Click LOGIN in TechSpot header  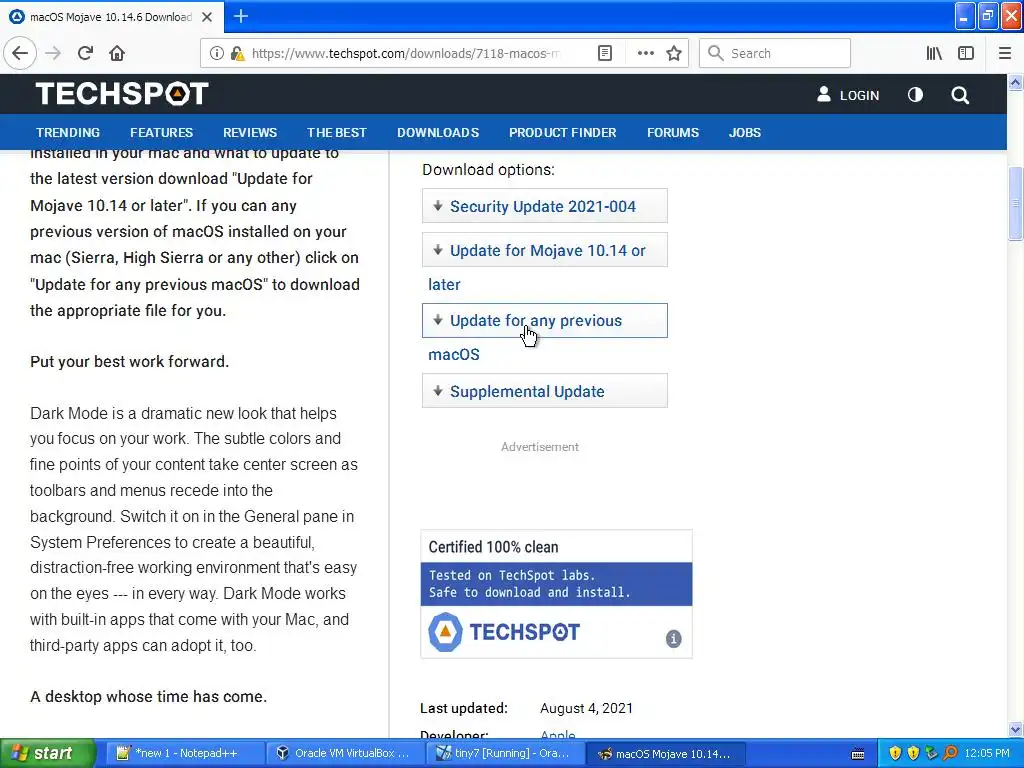tap(848, 95)
